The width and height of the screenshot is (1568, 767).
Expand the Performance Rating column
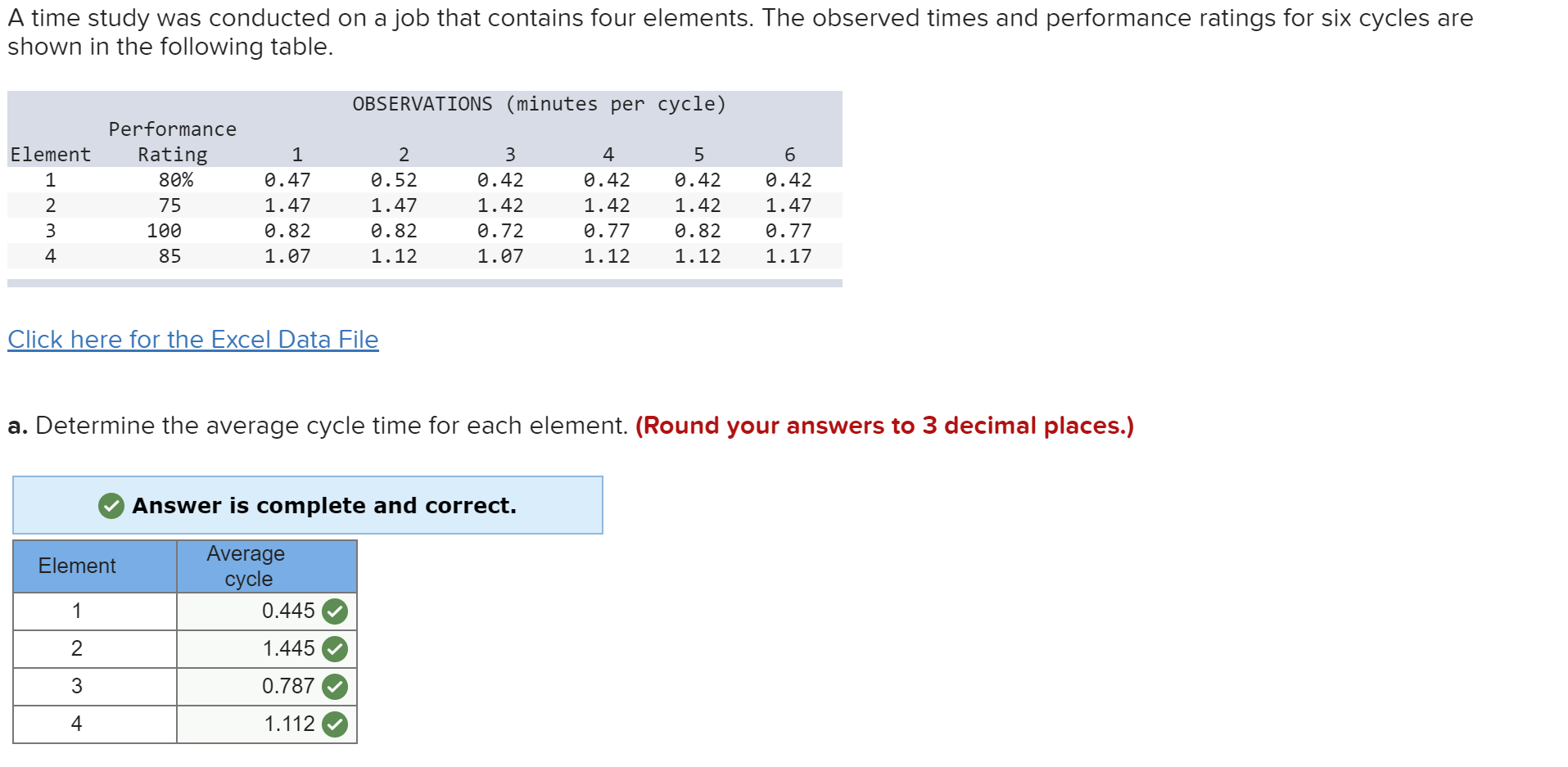pyautogui.click(x=171, y=141)
